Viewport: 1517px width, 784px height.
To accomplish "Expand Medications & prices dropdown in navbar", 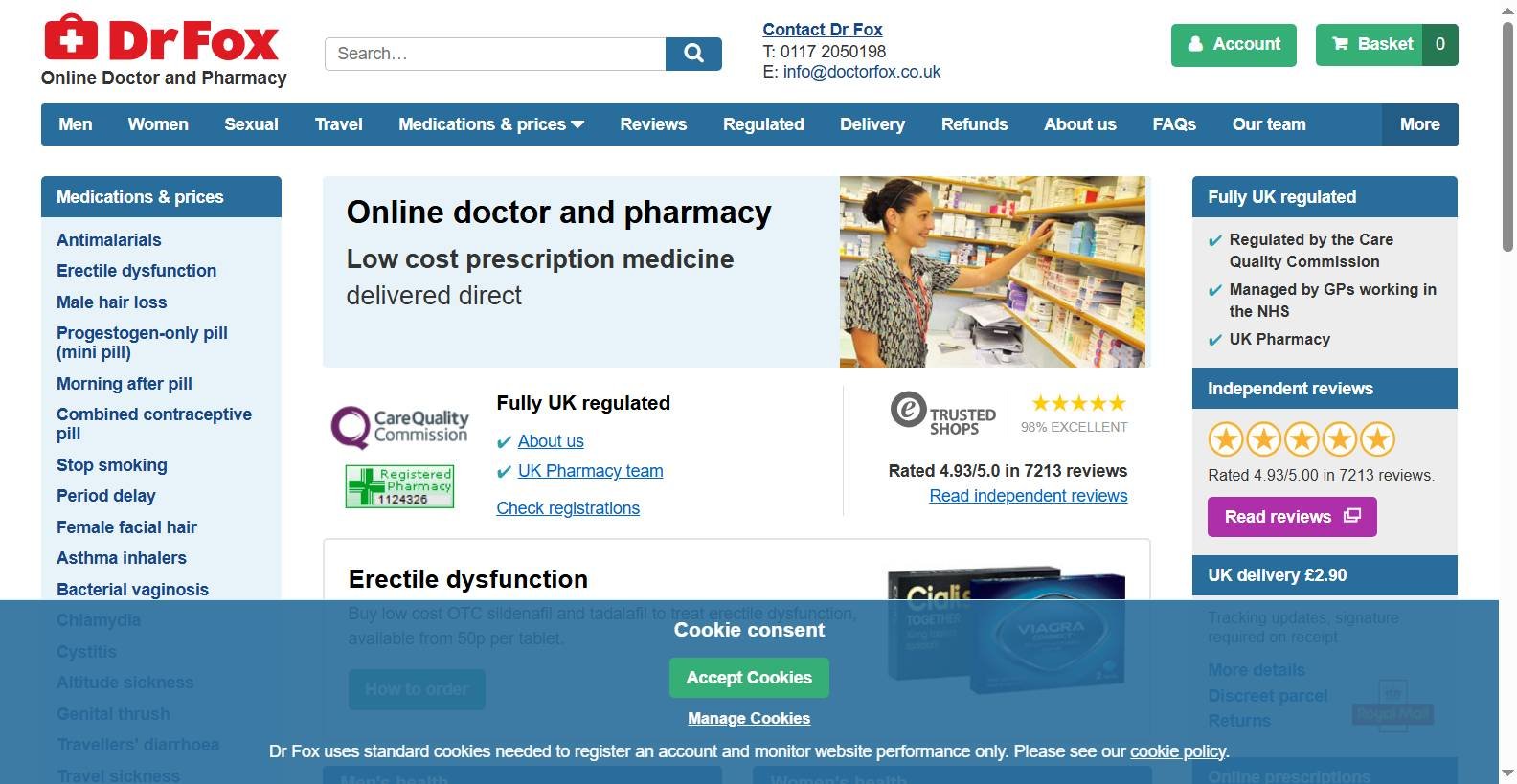I will (x=491, y=124).
